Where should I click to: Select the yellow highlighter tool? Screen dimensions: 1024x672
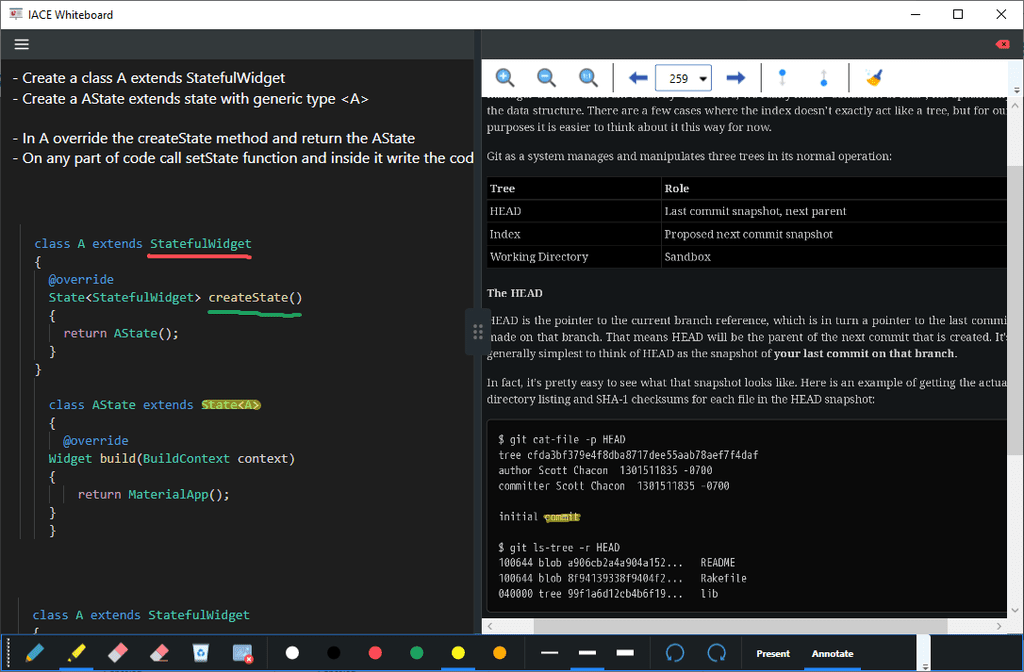pos(76,652)
